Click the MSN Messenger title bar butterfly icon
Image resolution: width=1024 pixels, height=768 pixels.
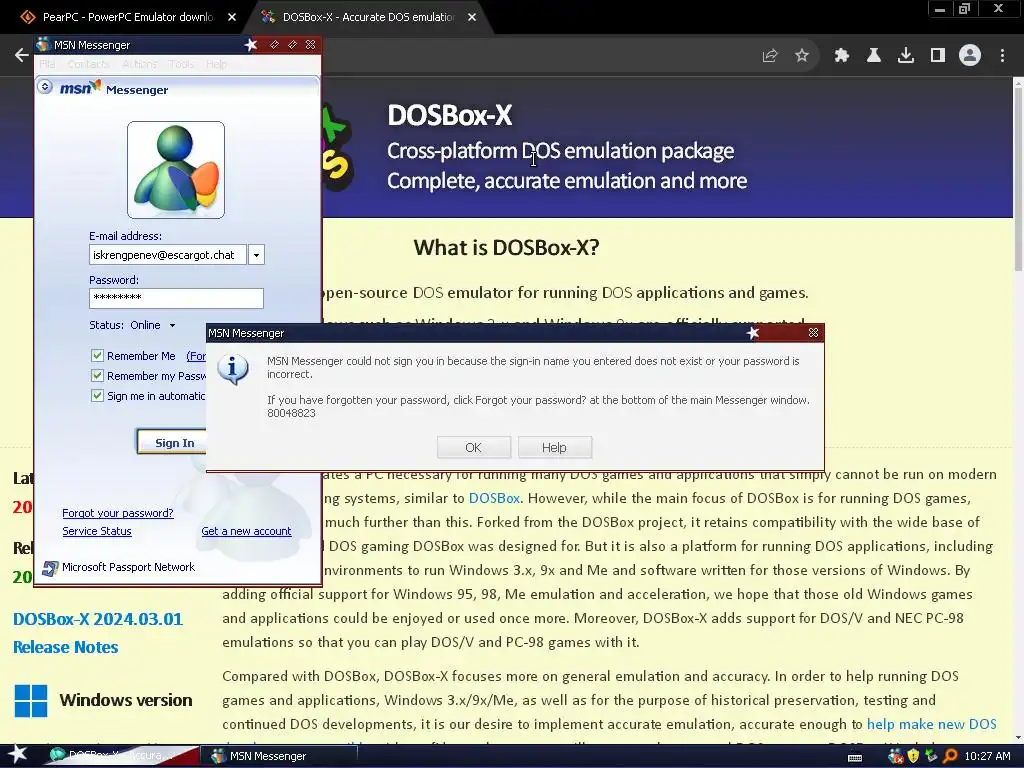(x=43, y=44)
